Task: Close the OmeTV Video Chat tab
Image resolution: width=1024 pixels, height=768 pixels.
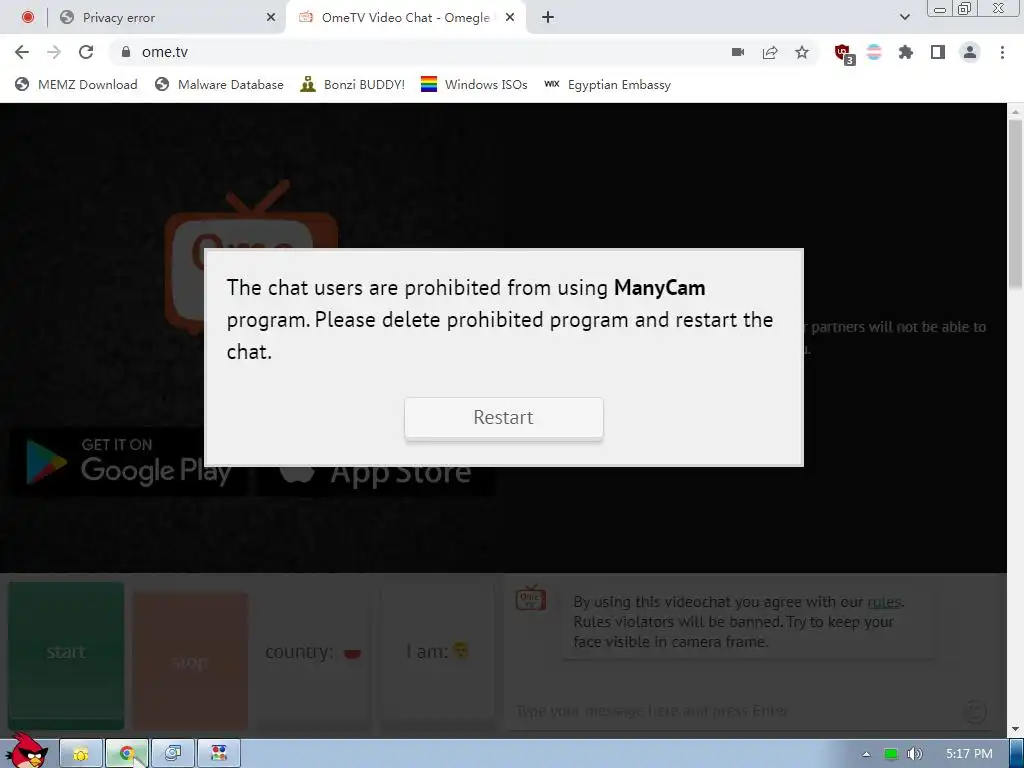Action: [x=510, y=18]
